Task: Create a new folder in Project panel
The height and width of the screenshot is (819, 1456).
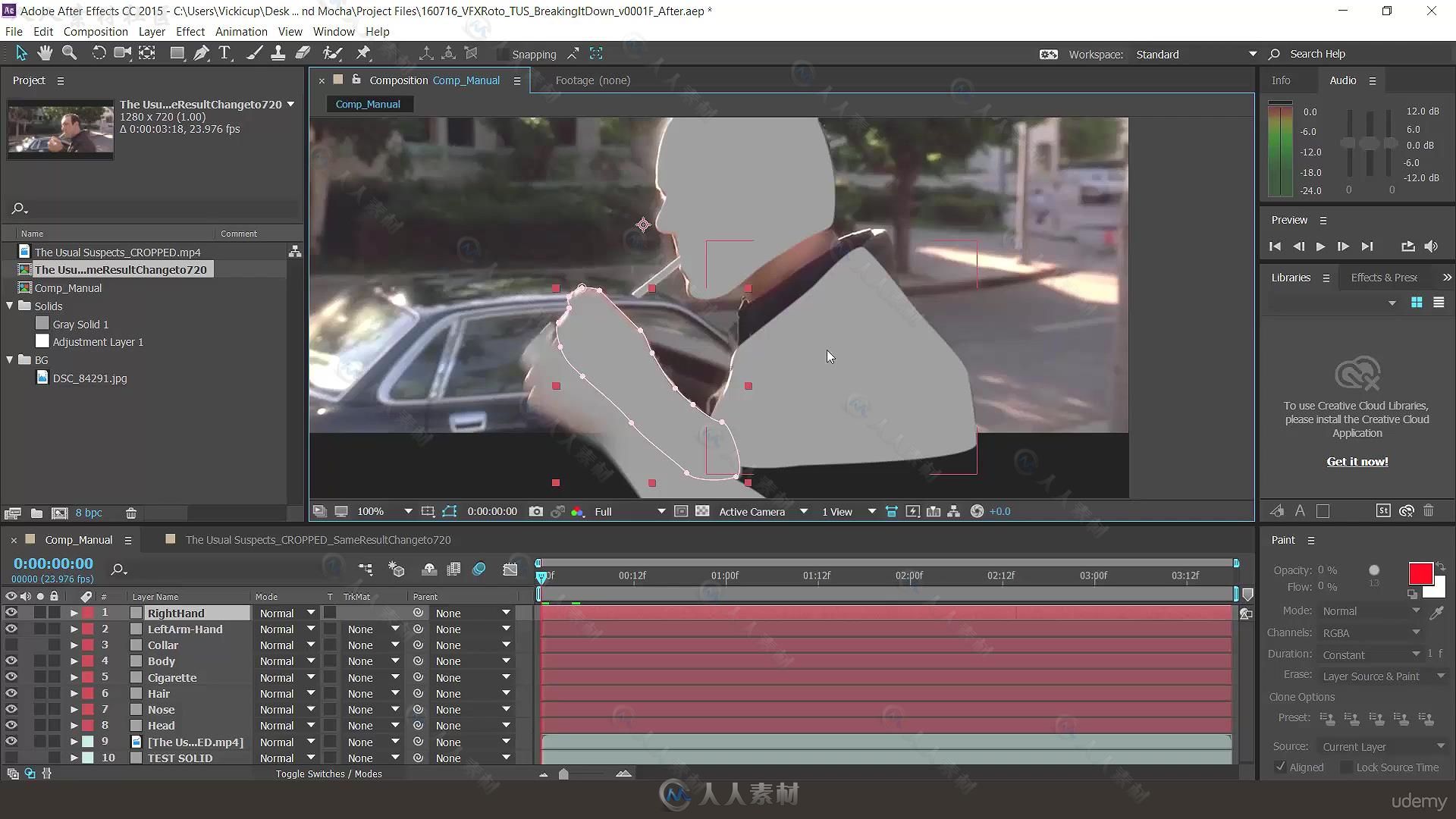Action: point(36,513)
